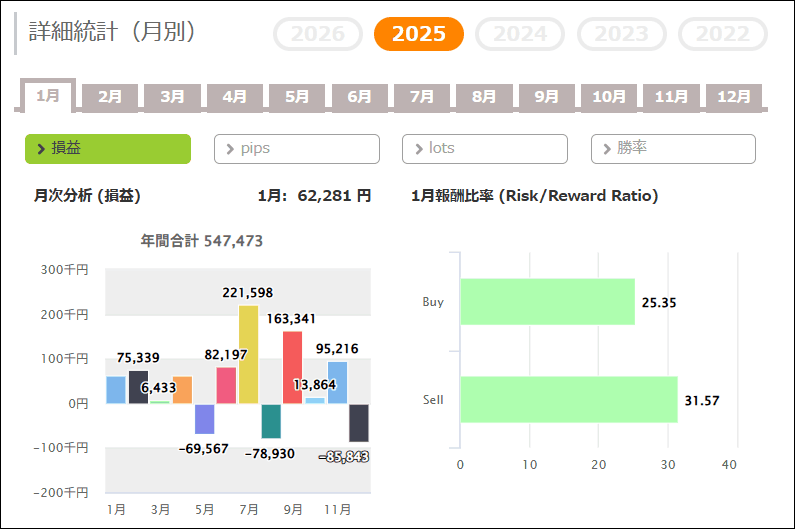The image size is (795, 529).
Task: Expand the pips metric option
Action: coord(297,148)
